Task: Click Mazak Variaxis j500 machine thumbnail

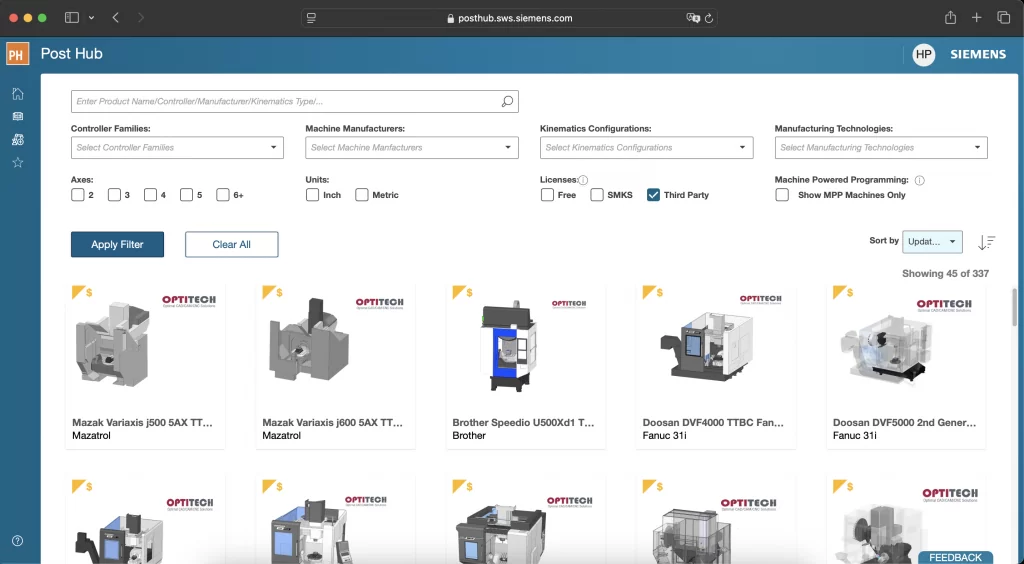Action: tap(113, 344)
